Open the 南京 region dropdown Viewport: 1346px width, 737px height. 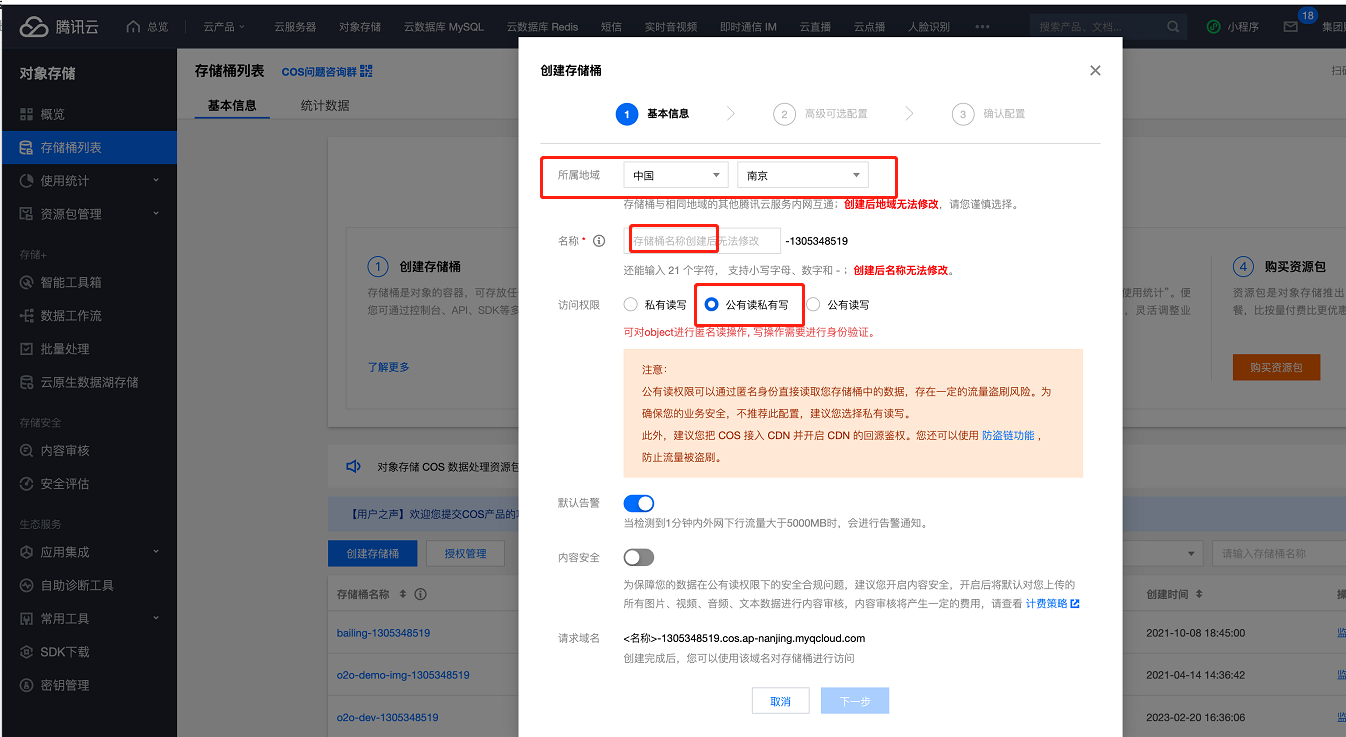pyautogui.click(x=803, y=175)
